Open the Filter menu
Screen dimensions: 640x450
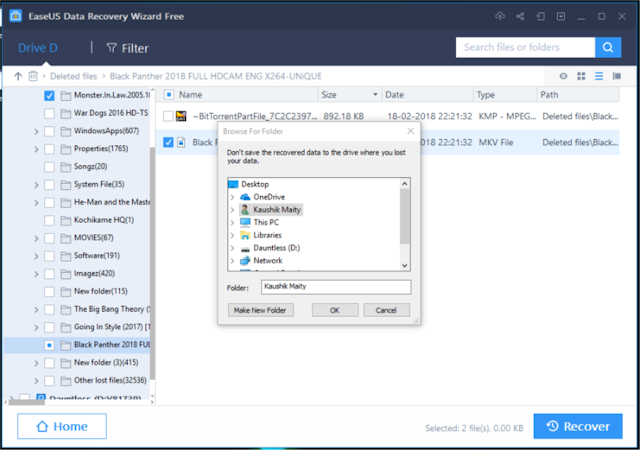128,48
